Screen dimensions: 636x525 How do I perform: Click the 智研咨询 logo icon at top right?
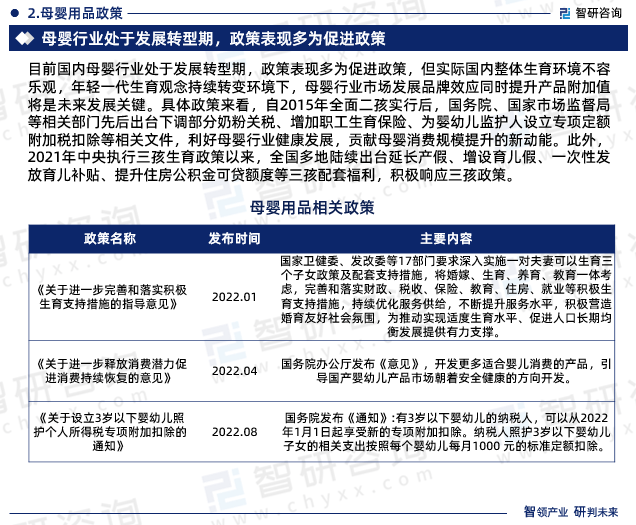coord(565,13)
